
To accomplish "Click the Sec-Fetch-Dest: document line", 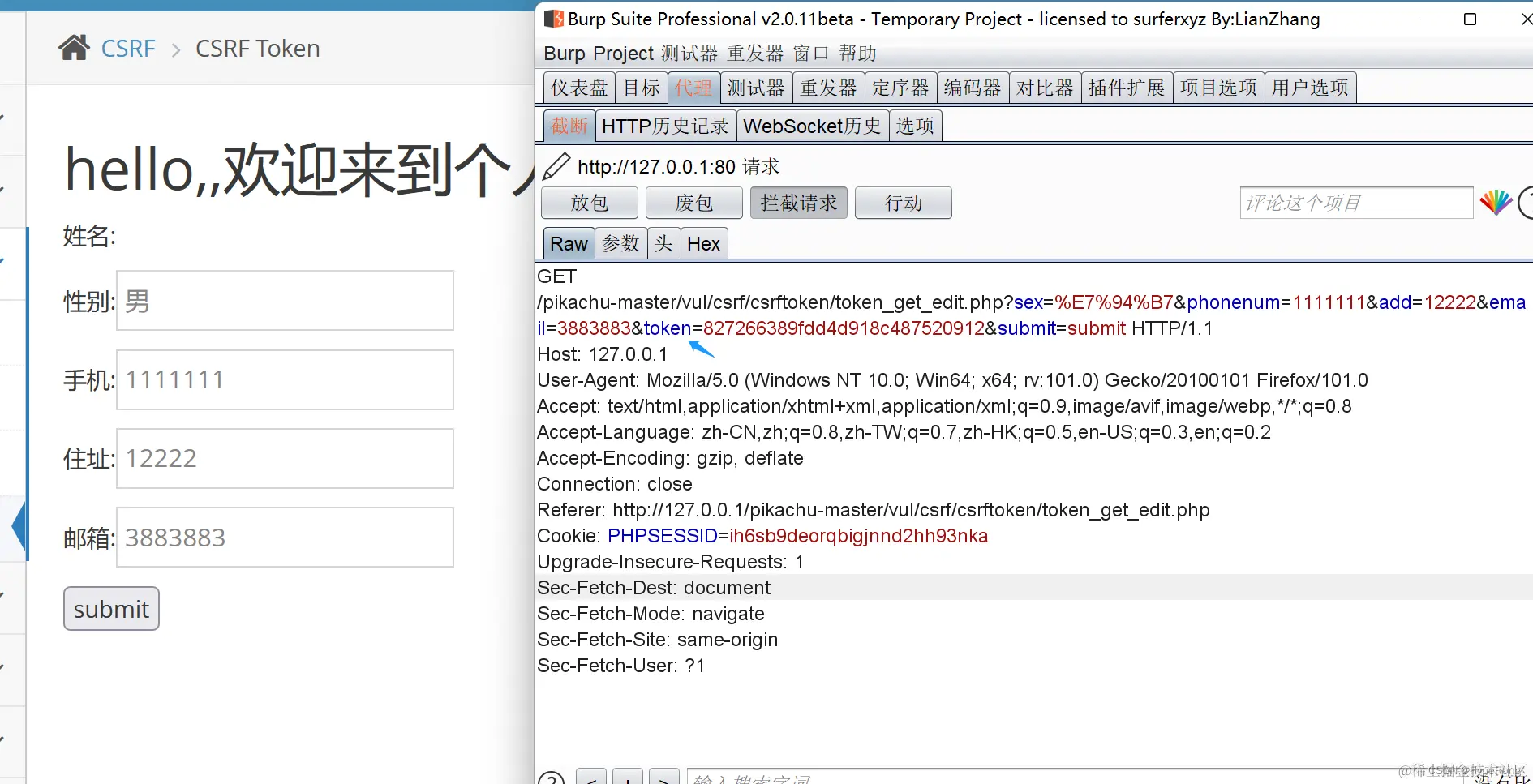I will [x=654, y=588].
